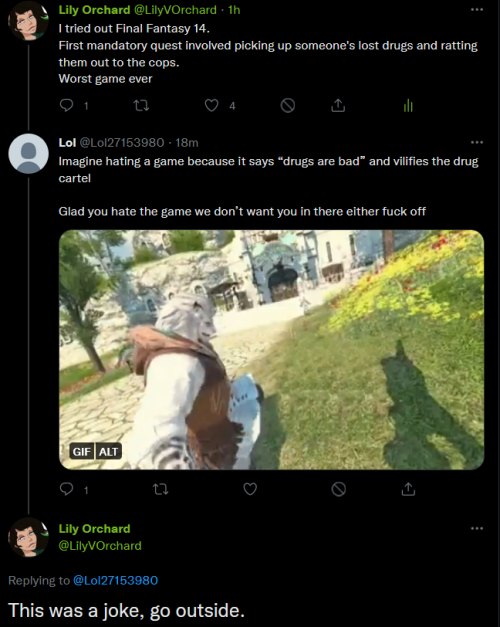Like Lily Orchard's first tweet

click(x=212, y=106)
